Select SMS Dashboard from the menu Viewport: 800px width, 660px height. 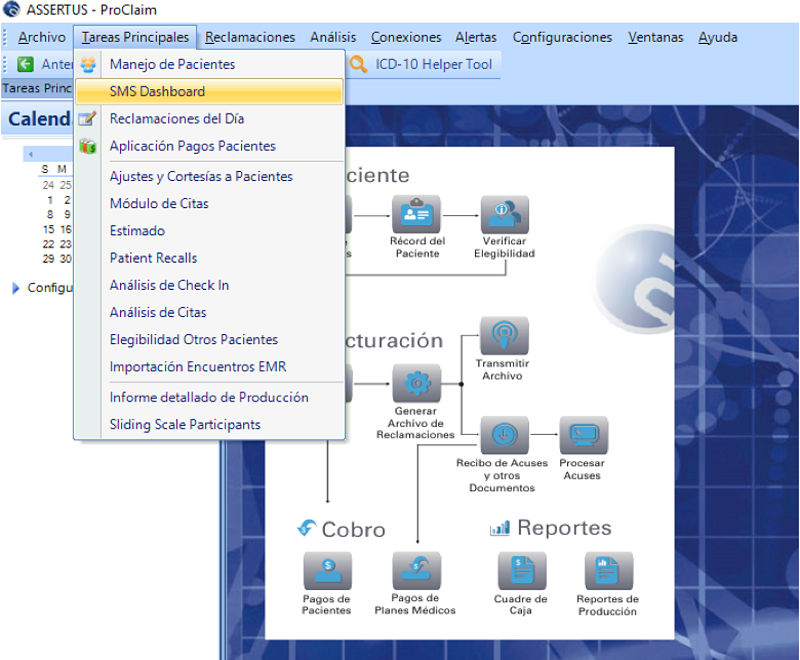[157, 91]
